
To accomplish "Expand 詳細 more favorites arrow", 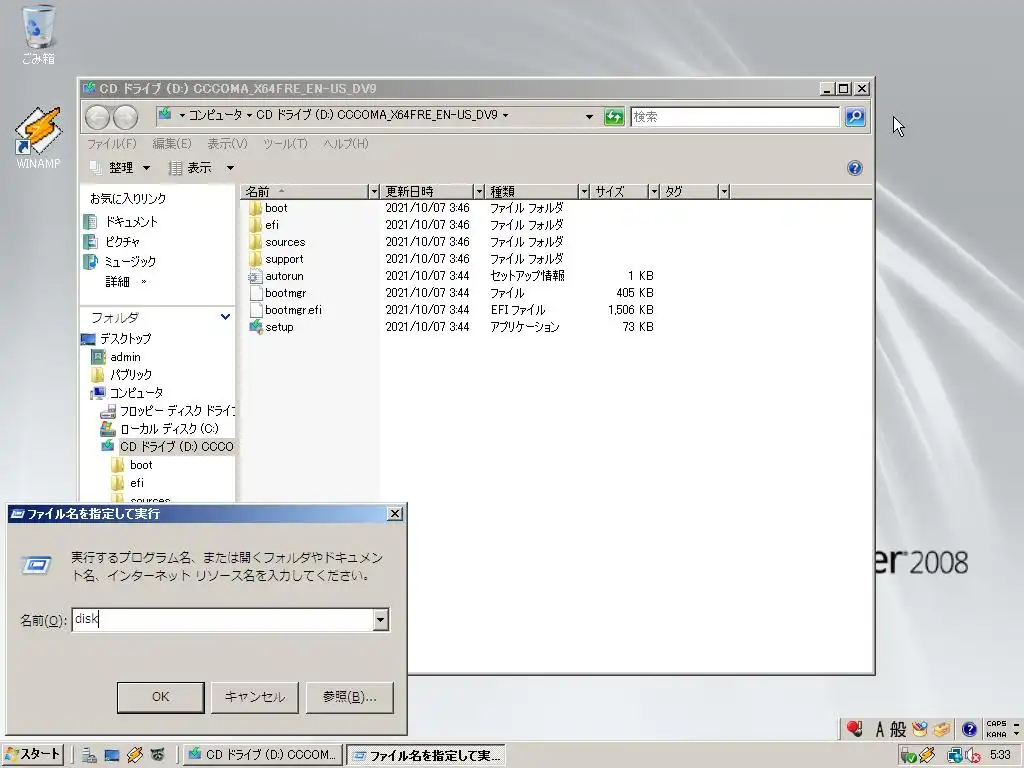I will (x=144, y=281).
